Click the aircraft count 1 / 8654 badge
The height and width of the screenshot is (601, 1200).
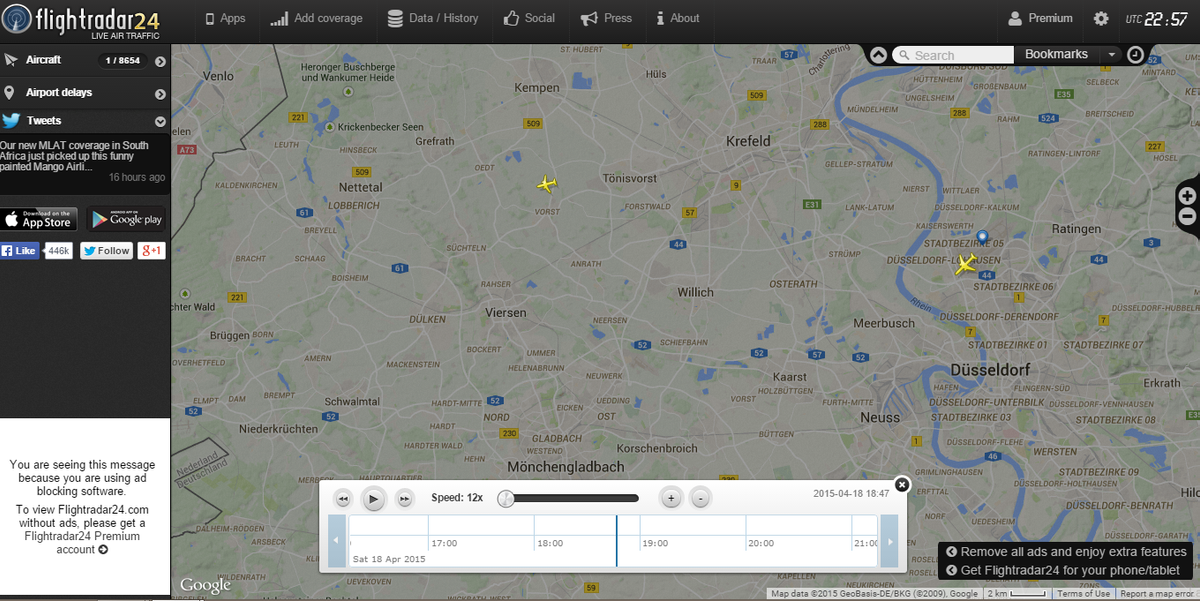(x=122, y=61)
